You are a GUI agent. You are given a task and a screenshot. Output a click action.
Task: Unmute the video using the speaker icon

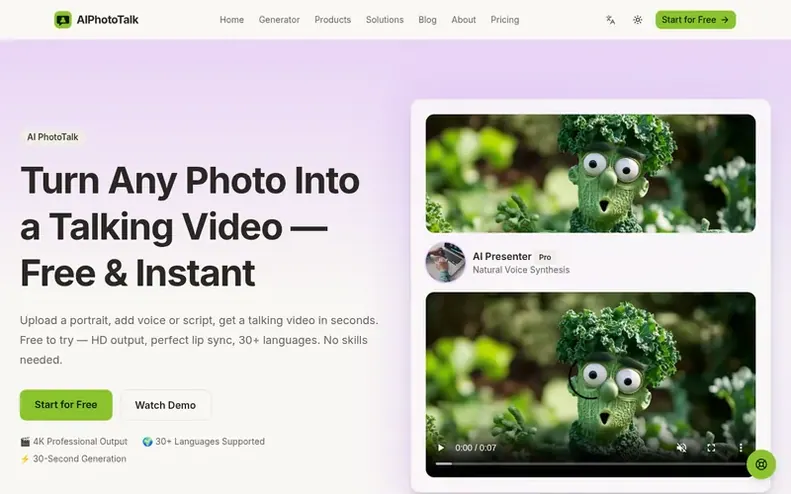tap(682, 448)
